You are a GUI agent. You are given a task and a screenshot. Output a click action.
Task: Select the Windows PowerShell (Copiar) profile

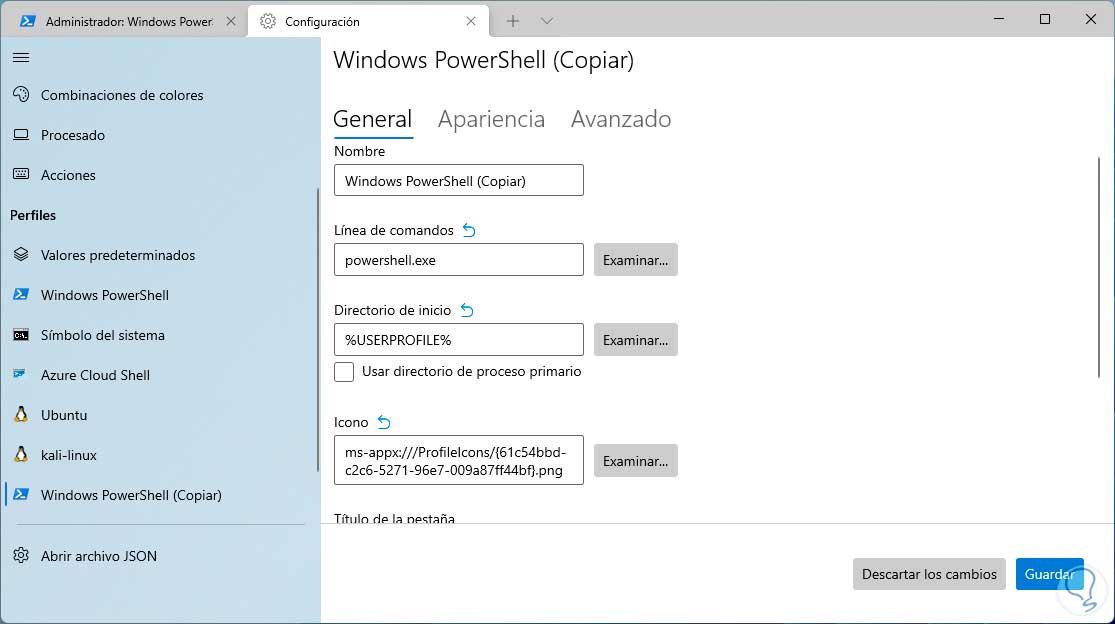tap(161, 495)
